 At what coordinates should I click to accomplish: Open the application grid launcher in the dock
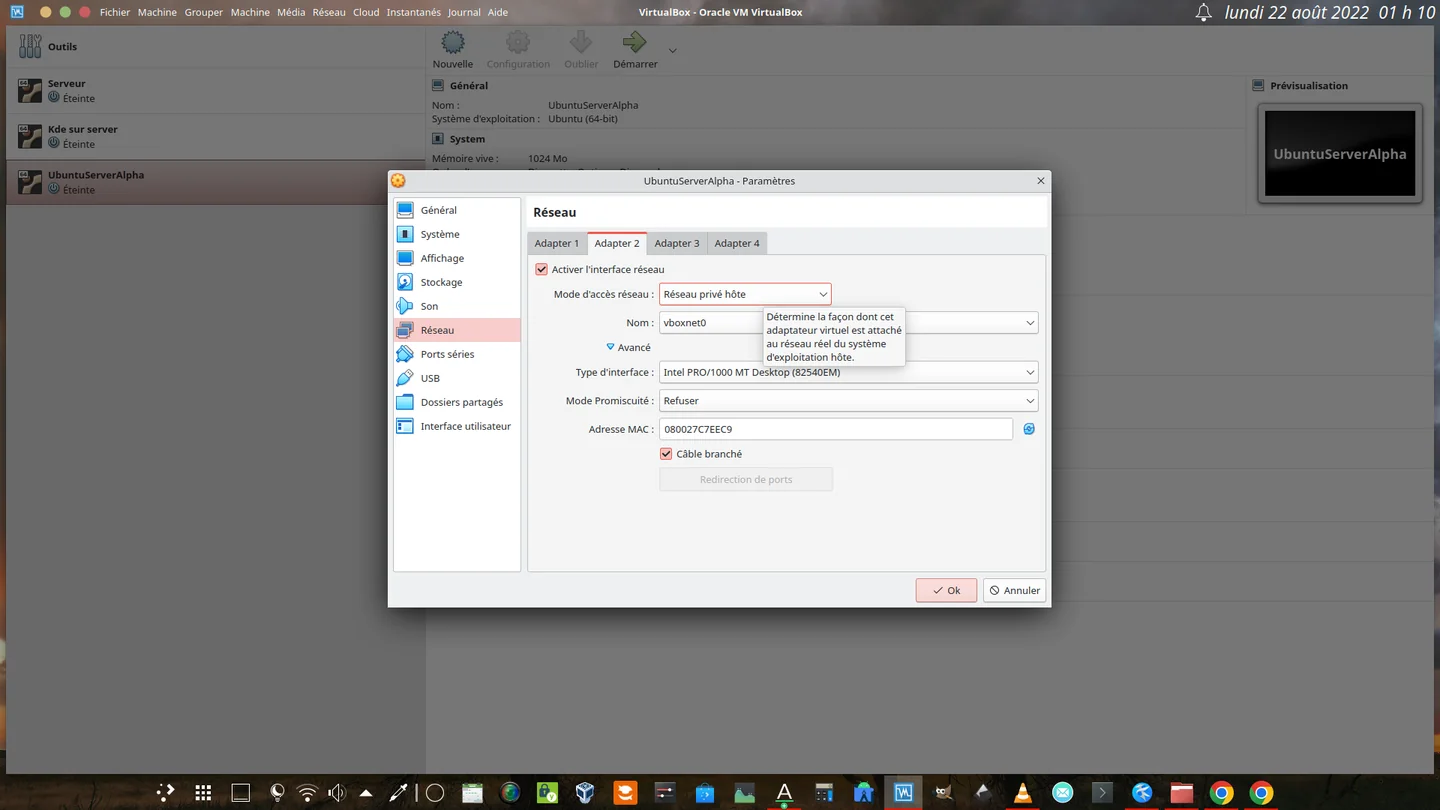coord(203,793)
